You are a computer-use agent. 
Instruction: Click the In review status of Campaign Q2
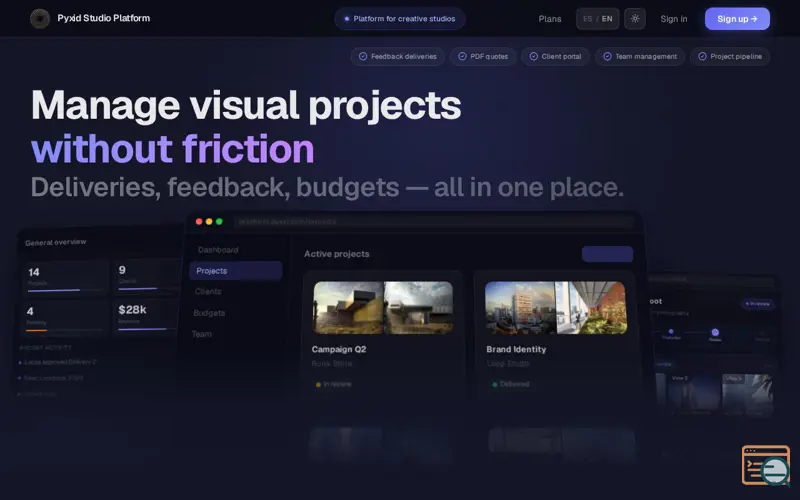pyautogui.click(x=333, y=384)
